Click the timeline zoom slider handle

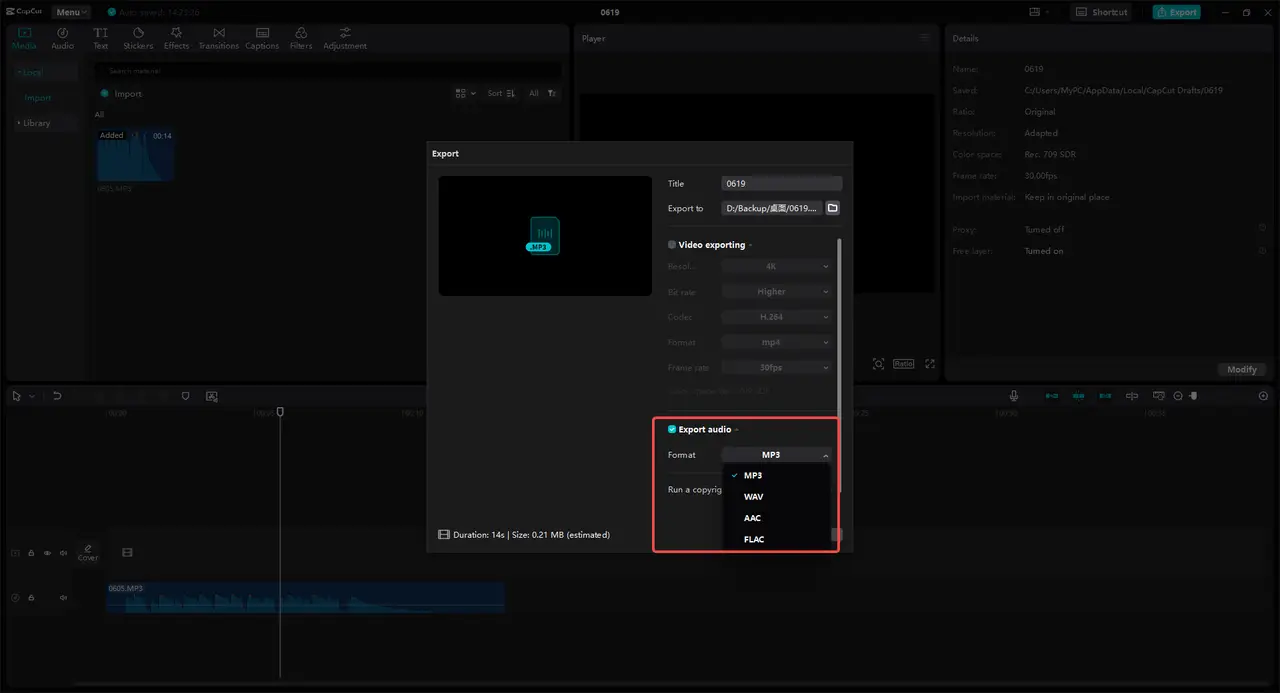coord(1192,396)
